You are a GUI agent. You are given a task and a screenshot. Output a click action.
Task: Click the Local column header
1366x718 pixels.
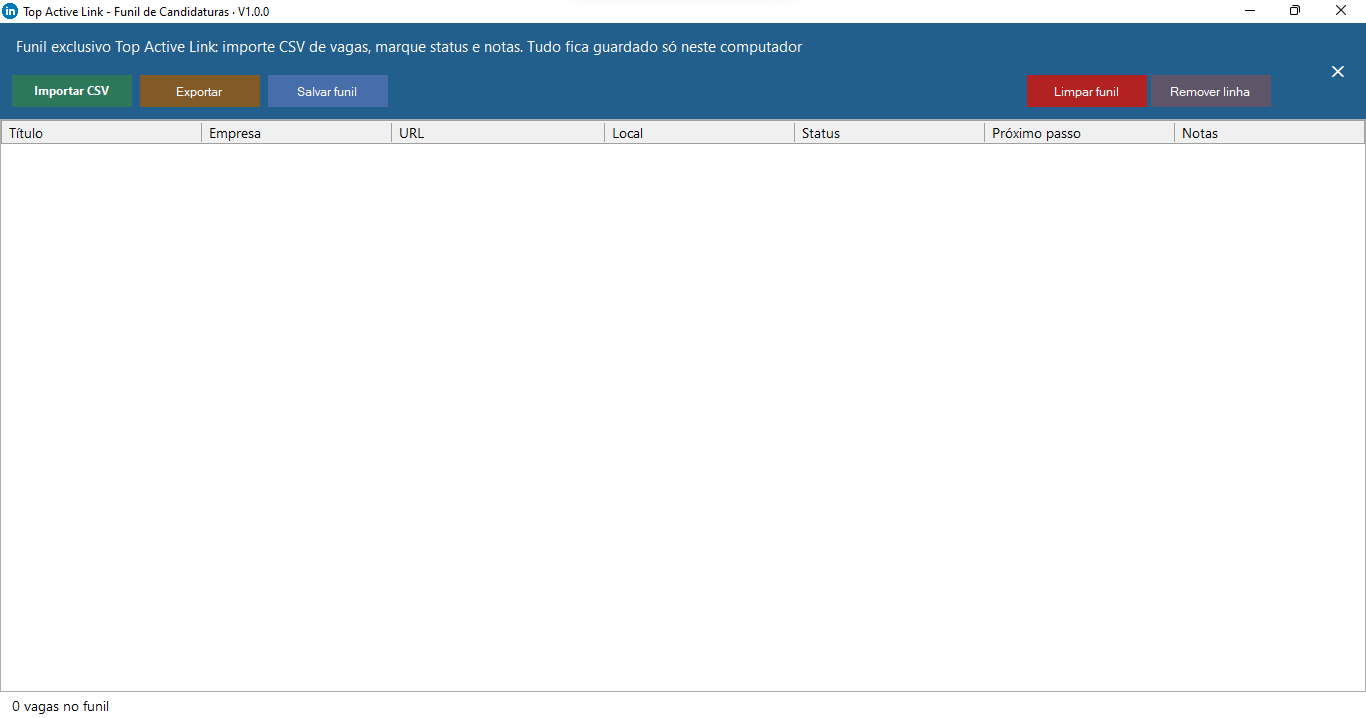pyautogui.click(x=700, y=133)
